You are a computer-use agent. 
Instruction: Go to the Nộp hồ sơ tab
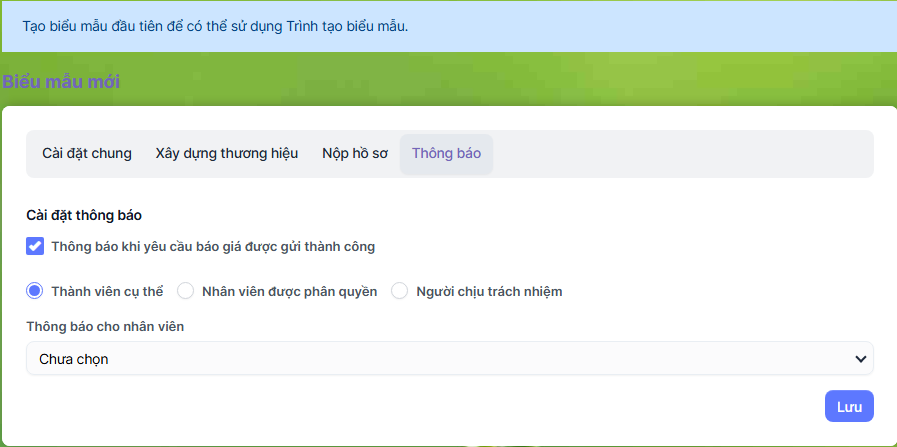355,153
